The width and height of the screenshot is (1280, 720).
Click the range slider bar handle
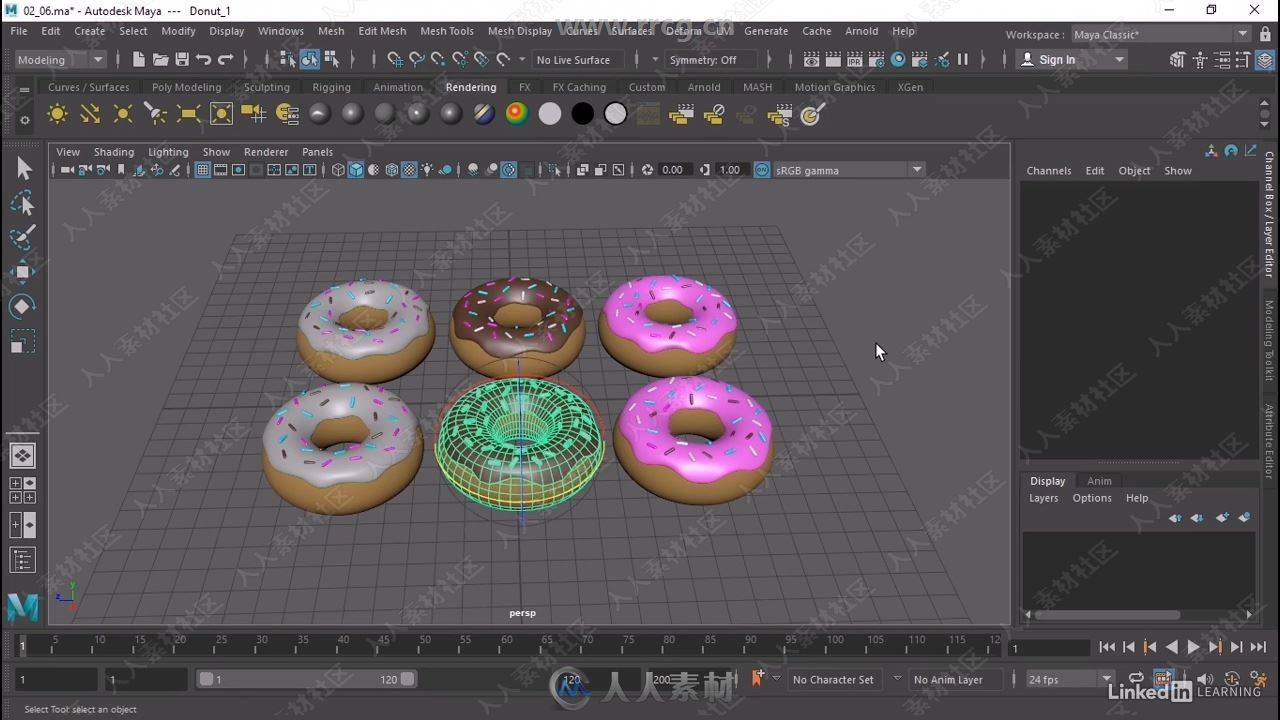coord(306,679)
